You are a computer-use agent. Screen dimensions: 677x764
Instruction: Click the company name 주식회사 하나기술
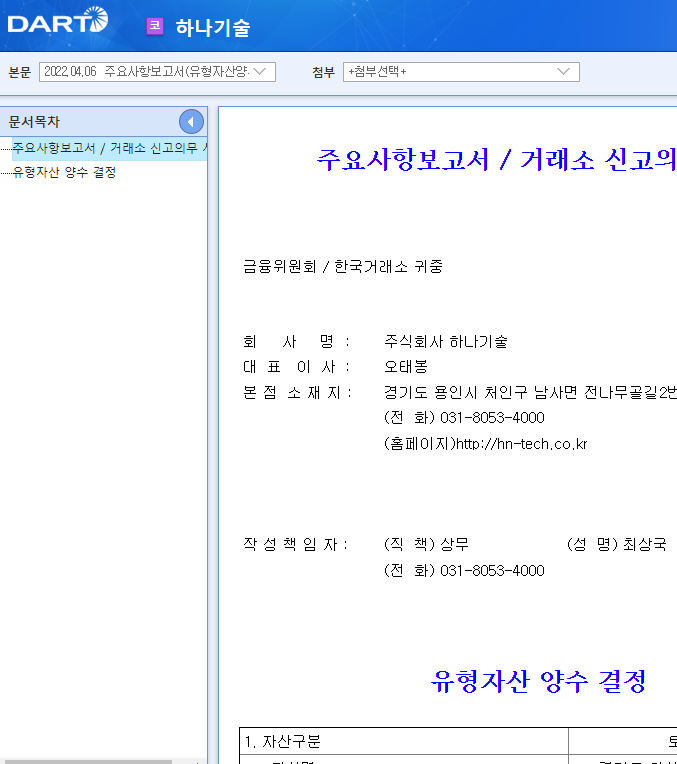(x=445, y=342)
